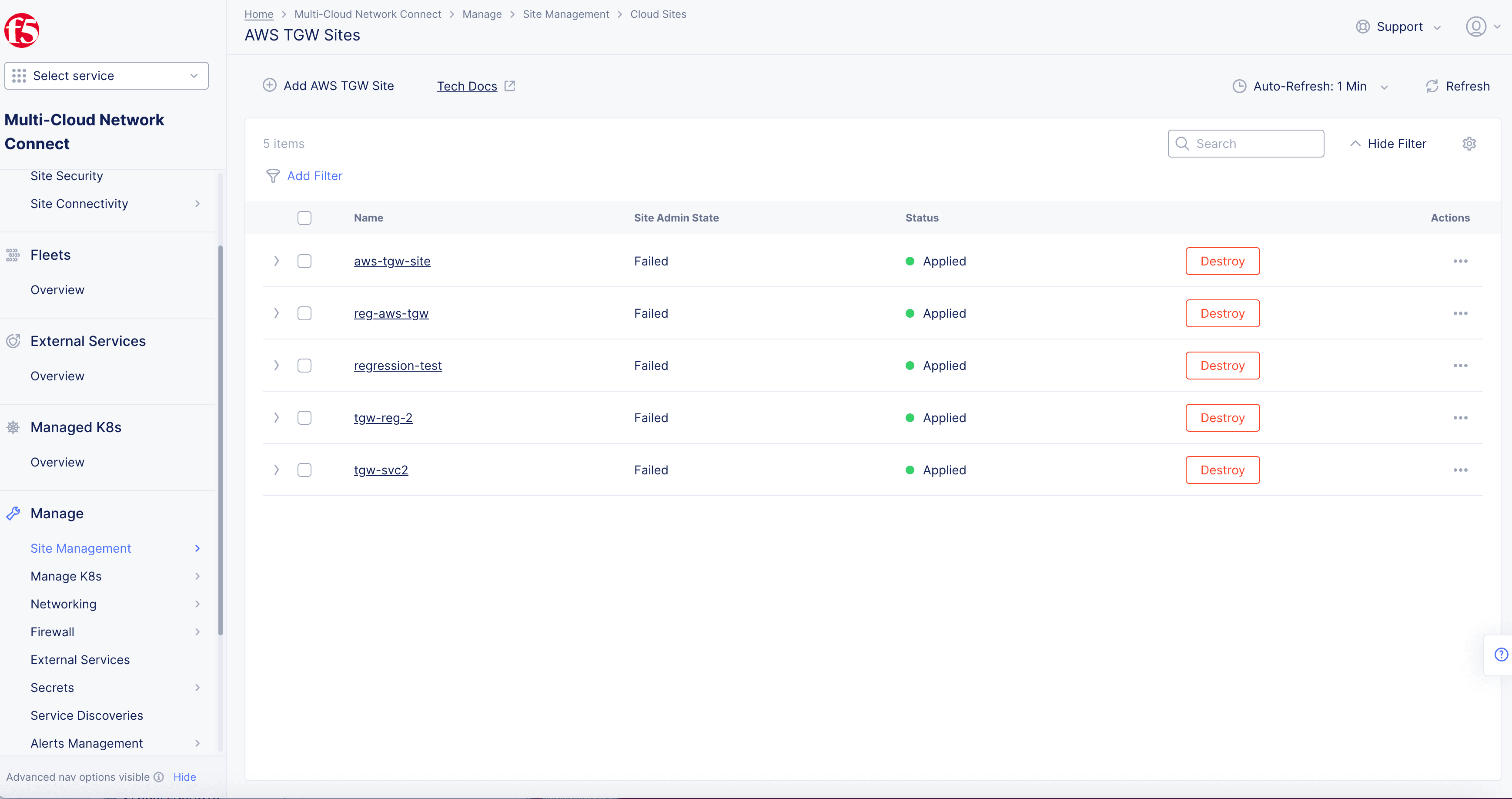1512x799 pixels.
Task: Select Site Security in sidebar
Action: tap(66, 176)
